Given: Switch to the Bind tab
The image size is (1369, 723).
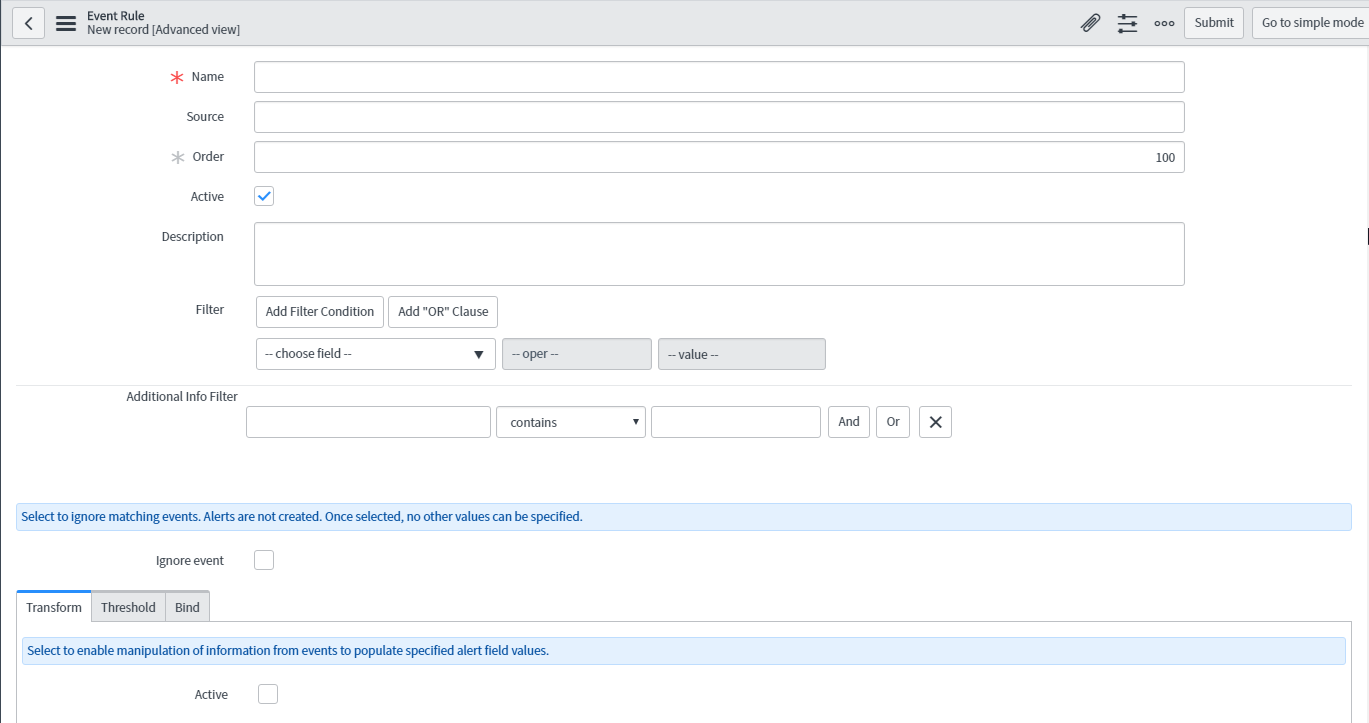Looking at the screenshot, I should click(187, 607).
